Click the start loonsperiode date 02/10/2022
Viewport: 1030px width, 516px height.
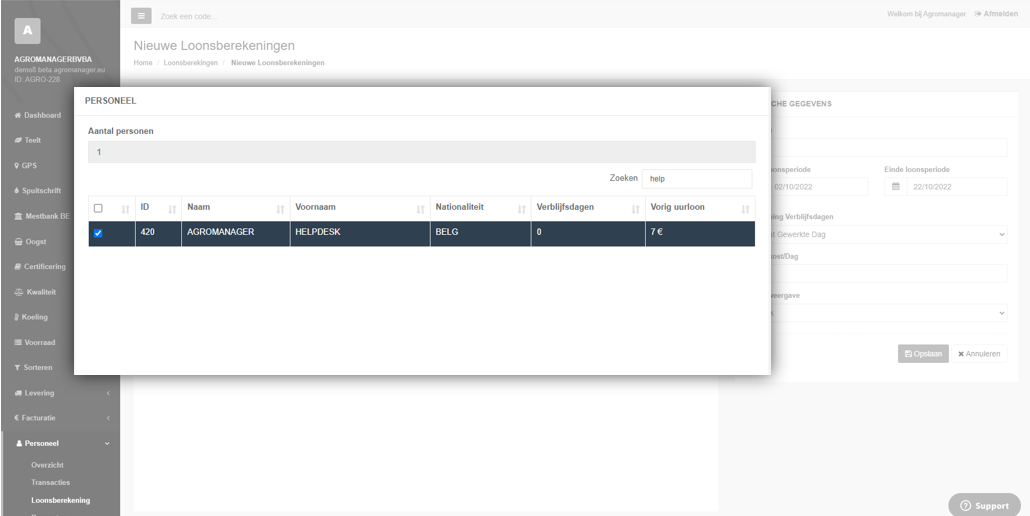(819, 186)
